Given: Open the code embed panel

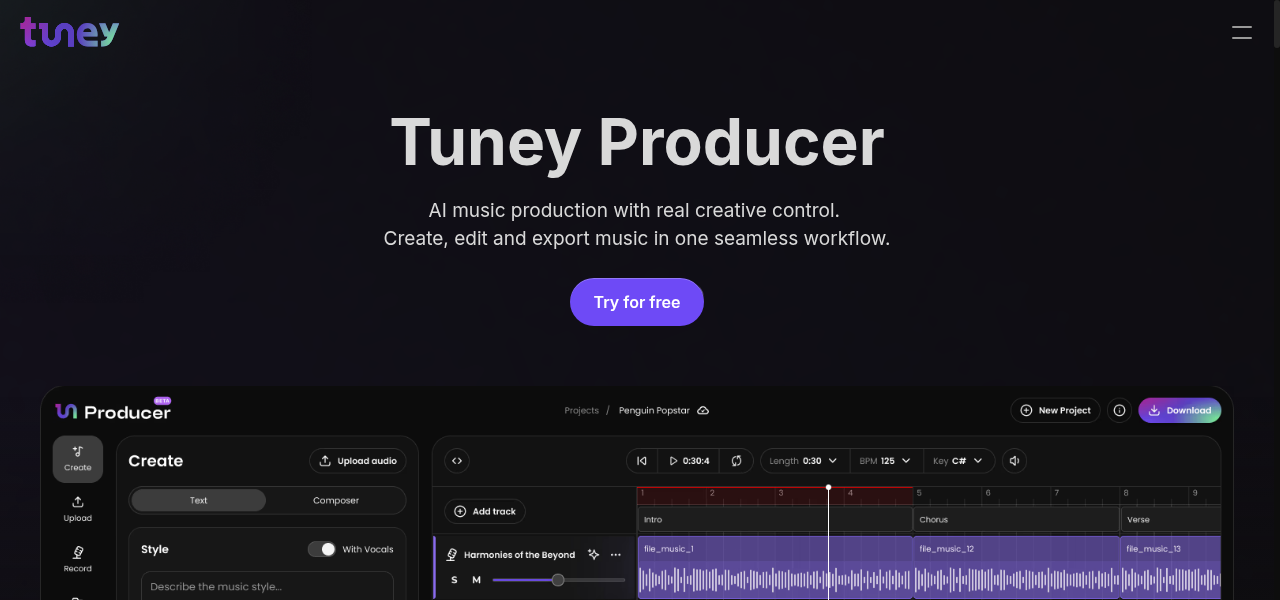Looking at the screenshot, I should (x=456, y=460).
